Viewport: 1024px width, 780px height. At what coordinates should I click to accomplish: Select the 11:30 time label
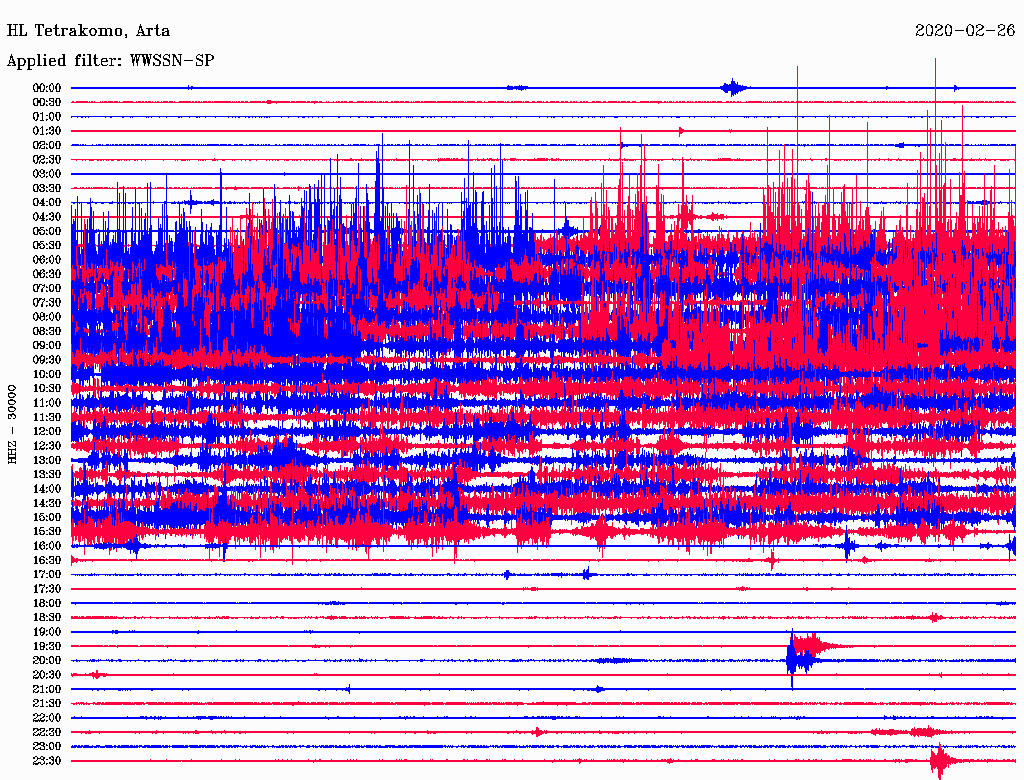[47, 417]
